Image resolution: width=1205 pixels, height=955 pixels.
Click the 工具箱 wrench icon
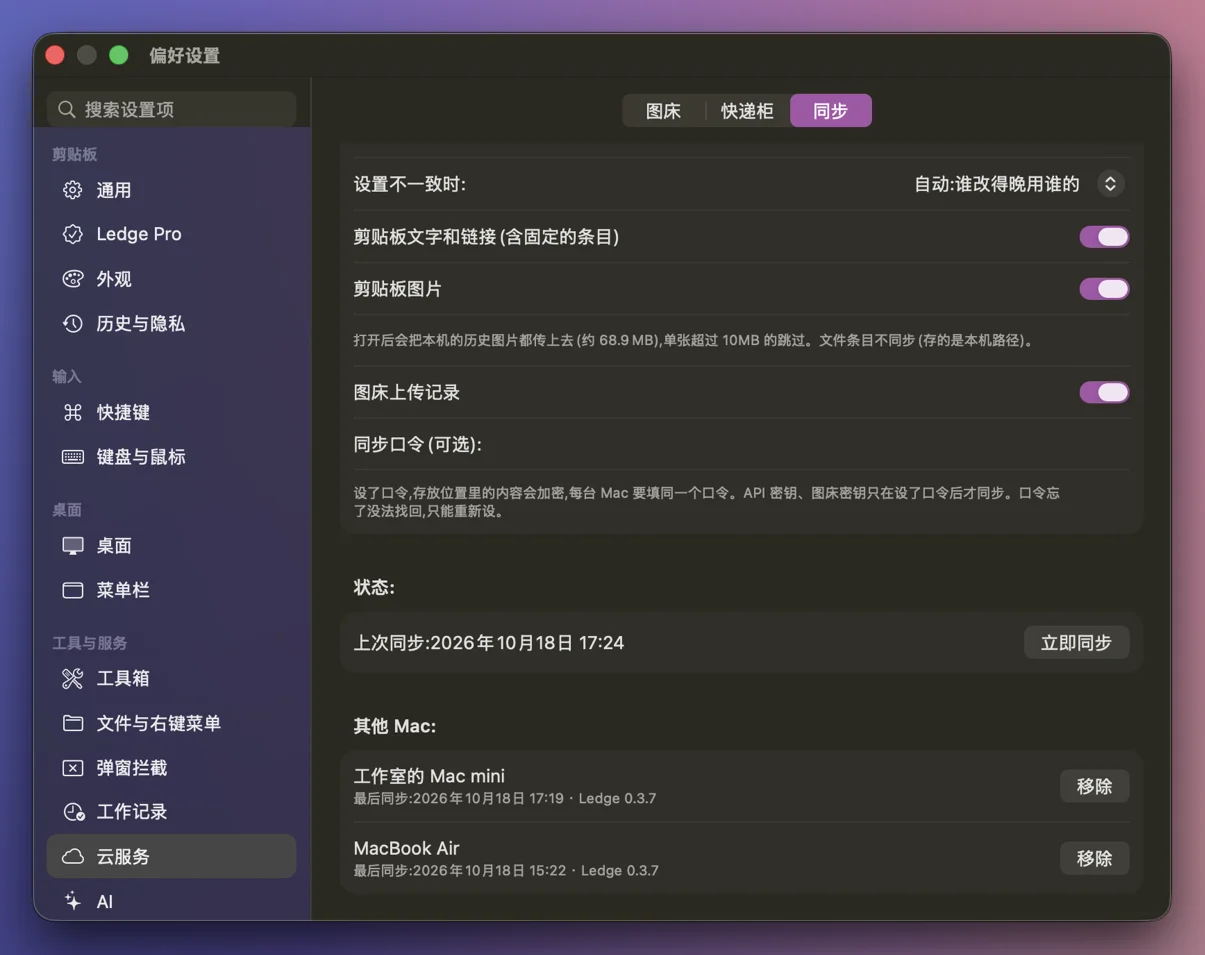click(73, 679)
